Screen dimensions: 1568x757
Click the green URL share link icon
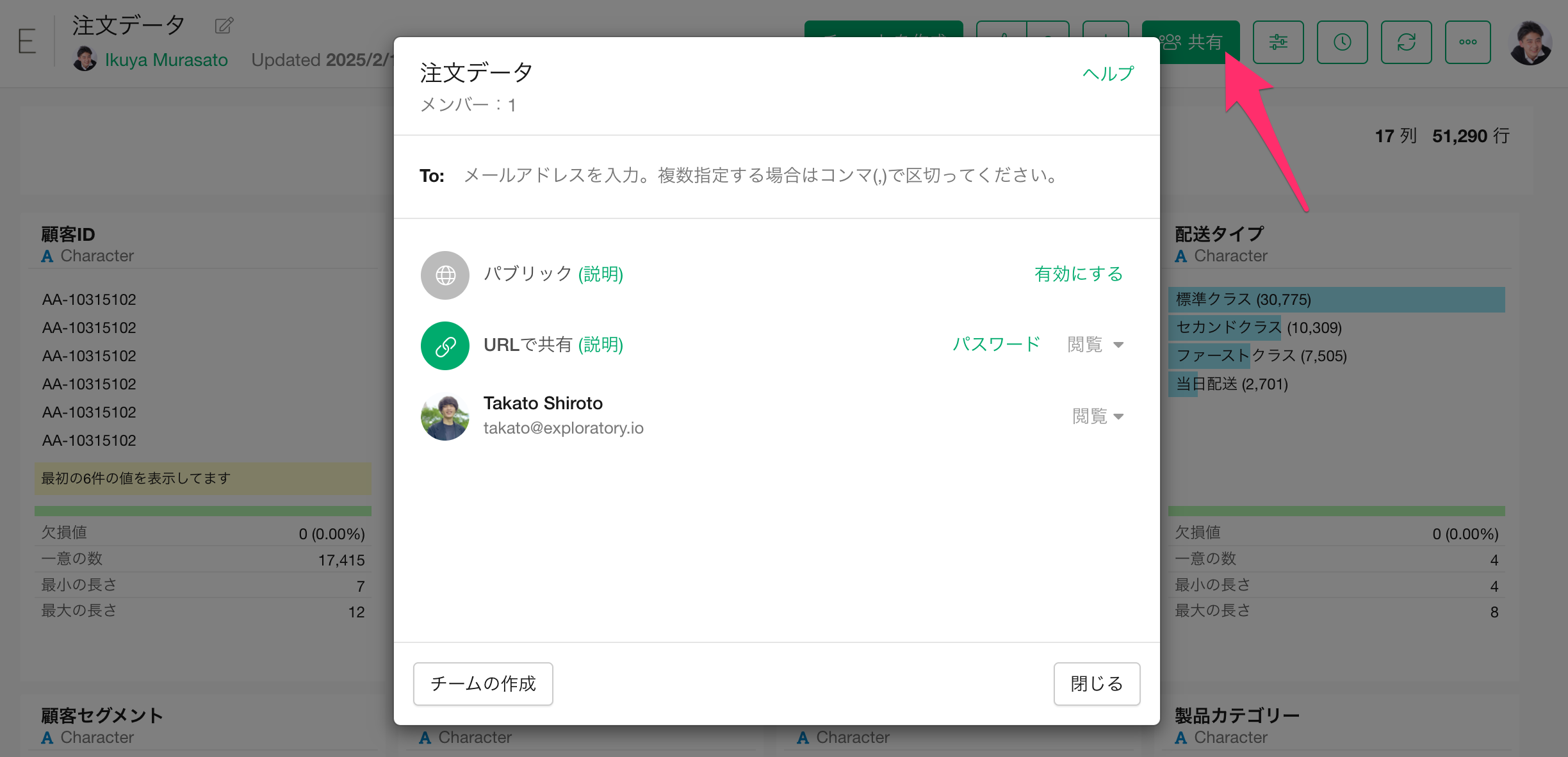point(445,346)
